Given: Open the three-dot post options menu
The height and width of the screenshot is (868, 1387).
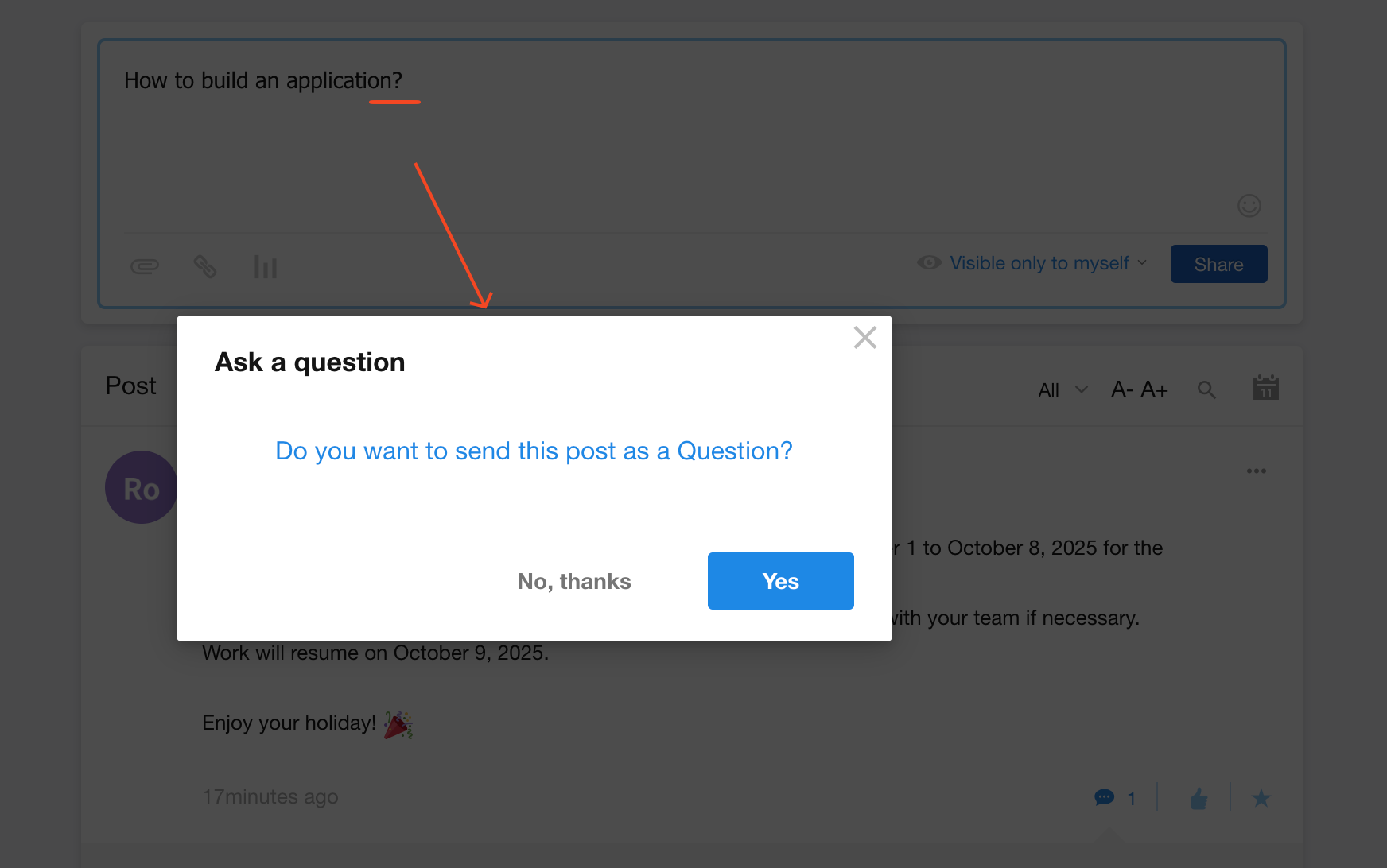Looking at the screenshot, I should coord(1256,471).
